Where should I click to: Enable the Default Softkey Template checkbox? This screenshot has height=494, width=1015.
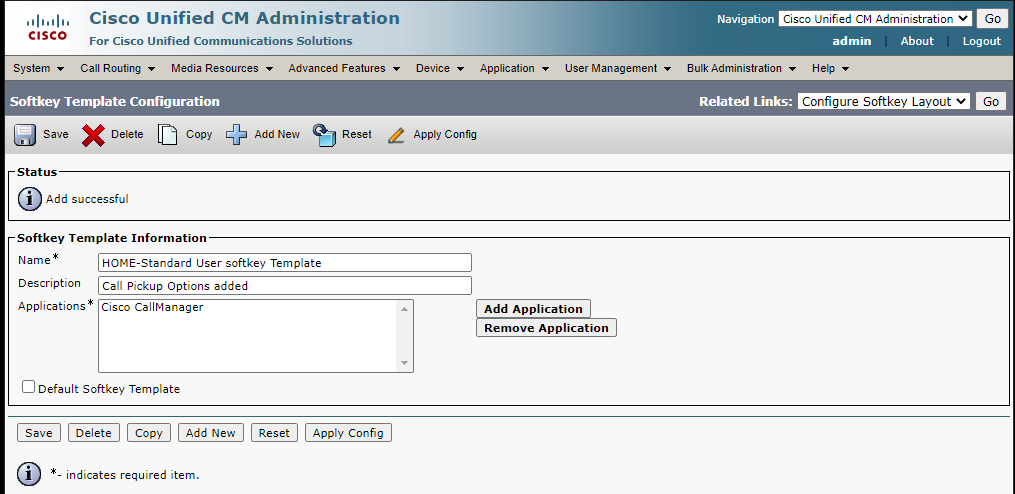click(x=28, y=387)
